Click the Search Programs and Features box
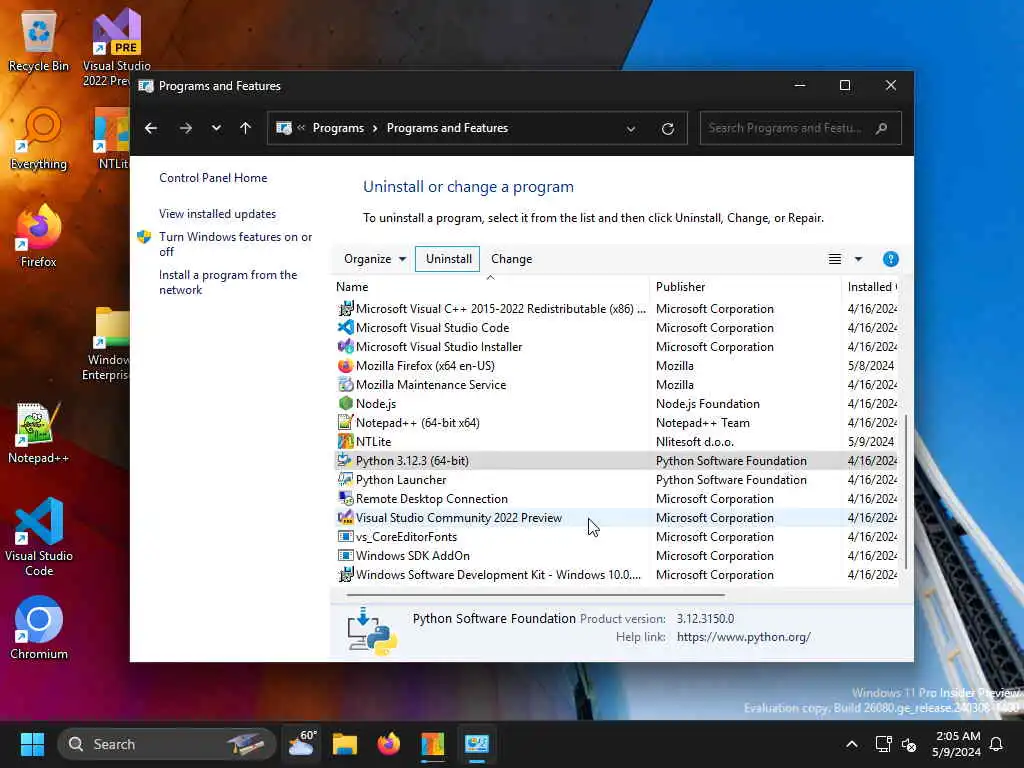This screenshot has width=1024, height=768. [801, 128]
